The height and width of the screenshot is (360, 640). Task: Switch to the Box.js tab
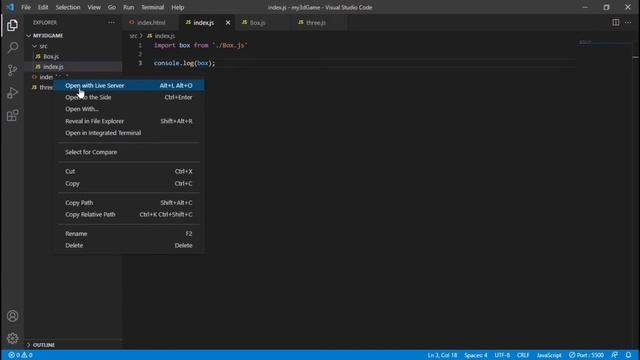[258, 23]
